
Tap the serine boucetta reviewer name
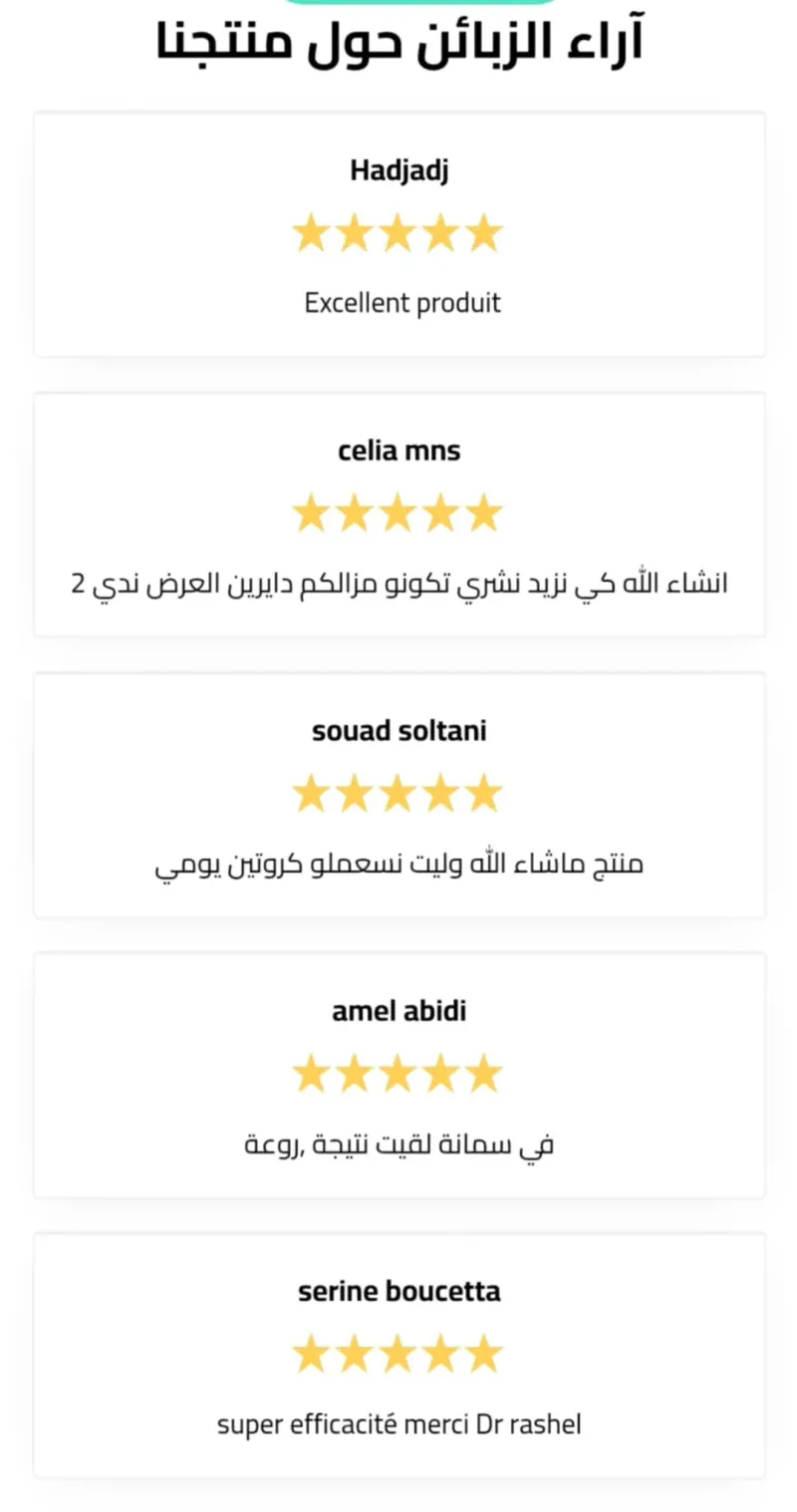(x=398, y=1292)
